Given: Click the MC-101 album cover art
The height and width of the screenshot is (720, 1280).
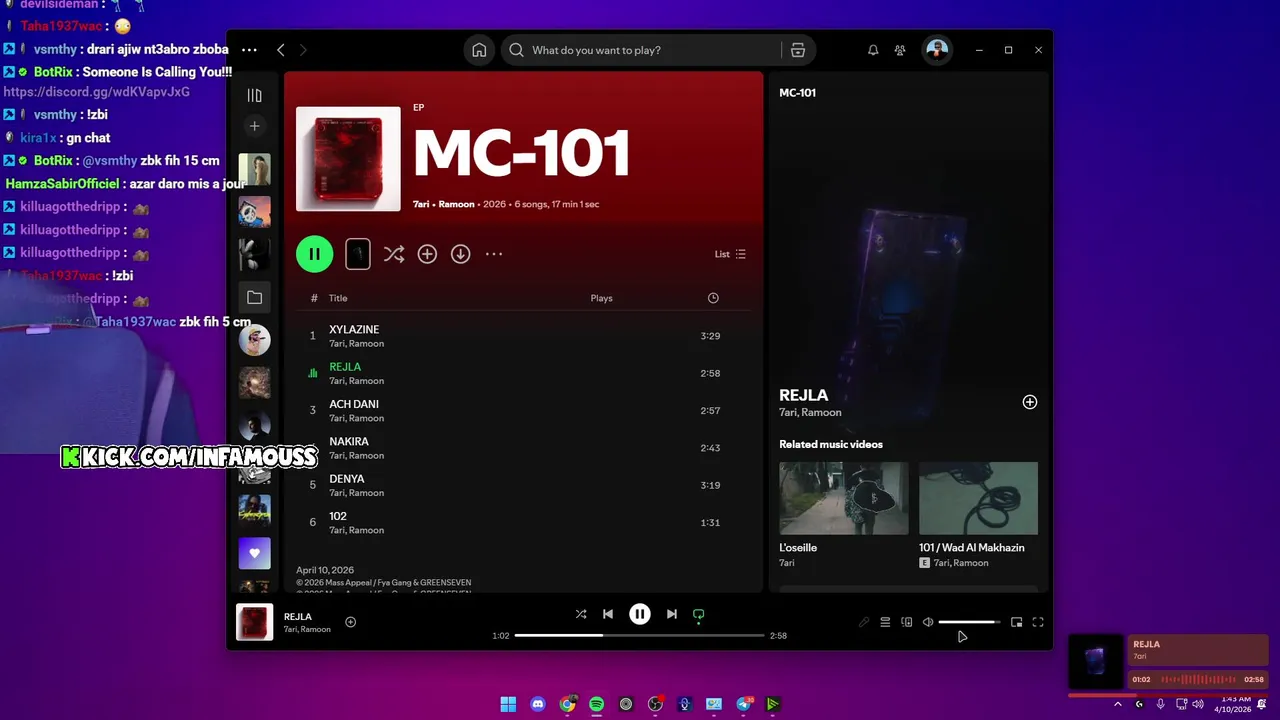Looking at the screenshot, I should point(348,159).
